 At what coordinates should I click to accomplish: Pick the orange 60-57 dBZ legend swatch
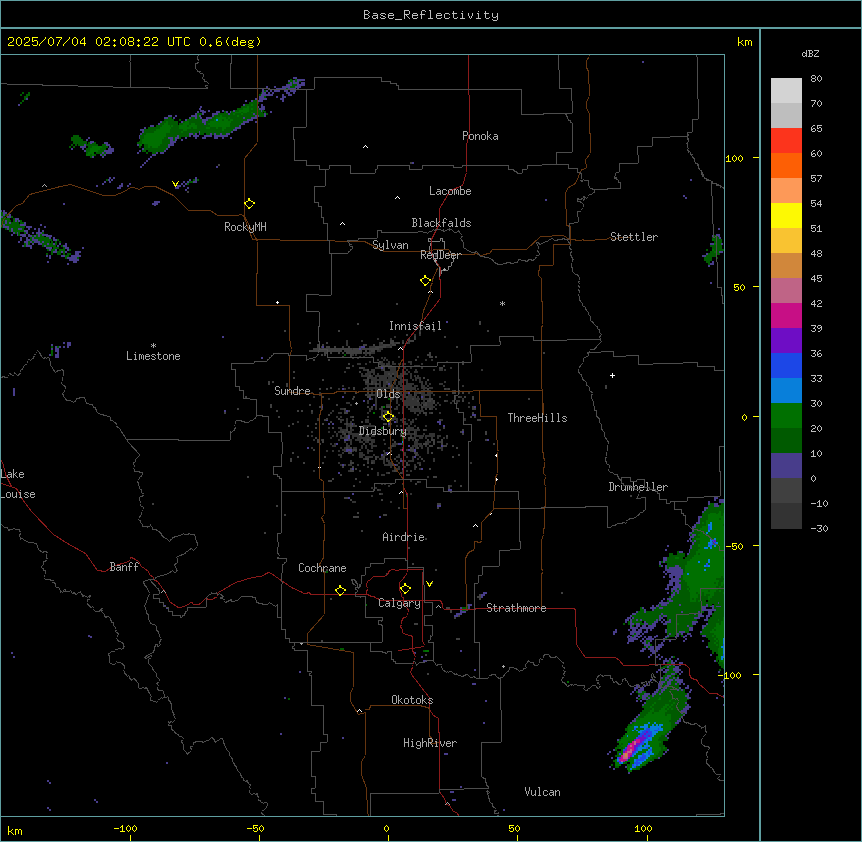click(x=786, y=165)
